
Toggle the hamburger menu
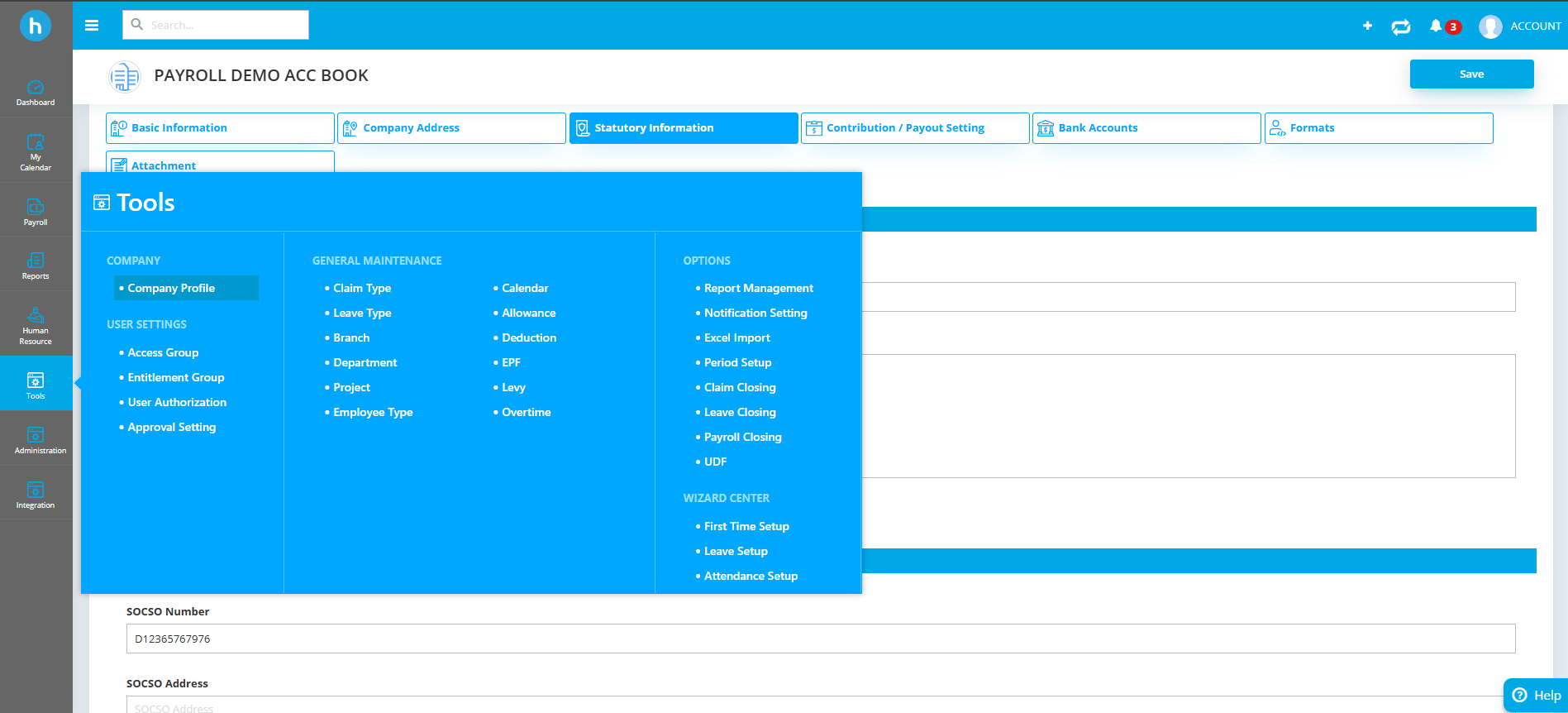tap(92, 26)
